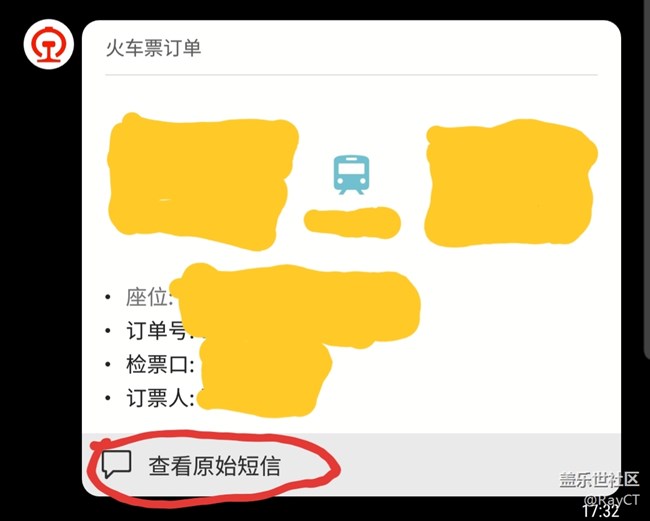Click the bullet point before 座位
Viewport: 650px width, 521px height.
tap(108, 297)
